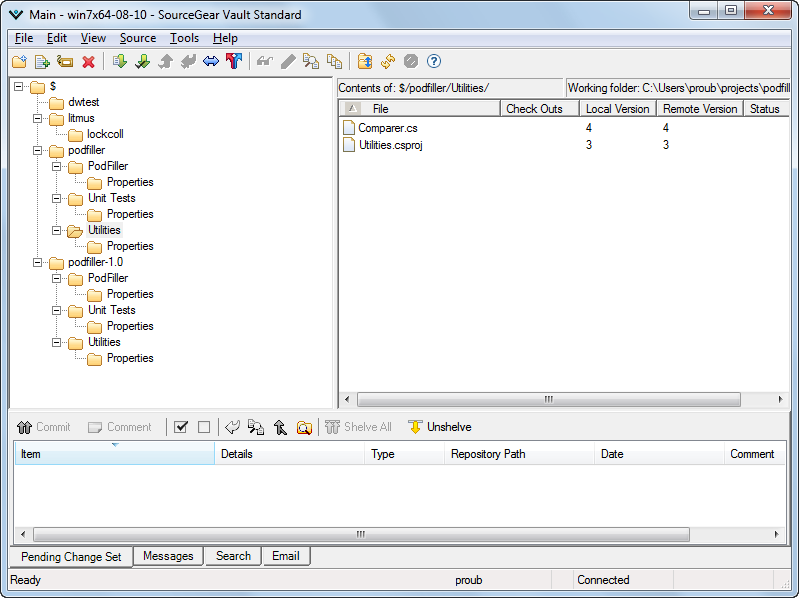The width and height of the screenshot is (799, 598).
Task: Open the Edit menu
Action: point(57,38)
